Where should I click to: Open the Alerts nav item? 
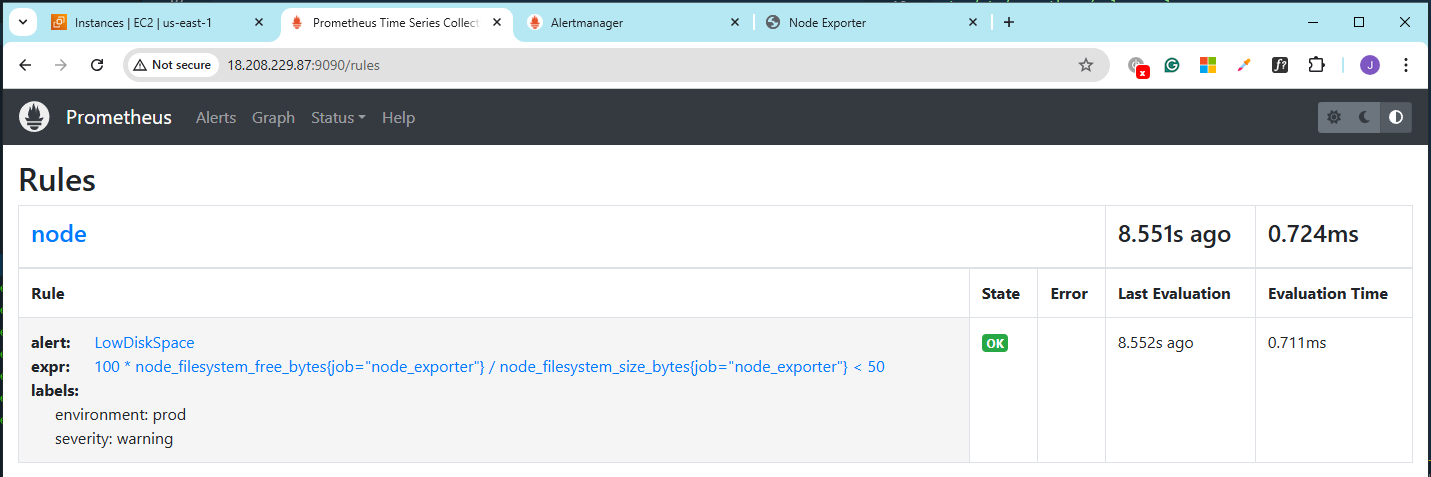(216, 117)
